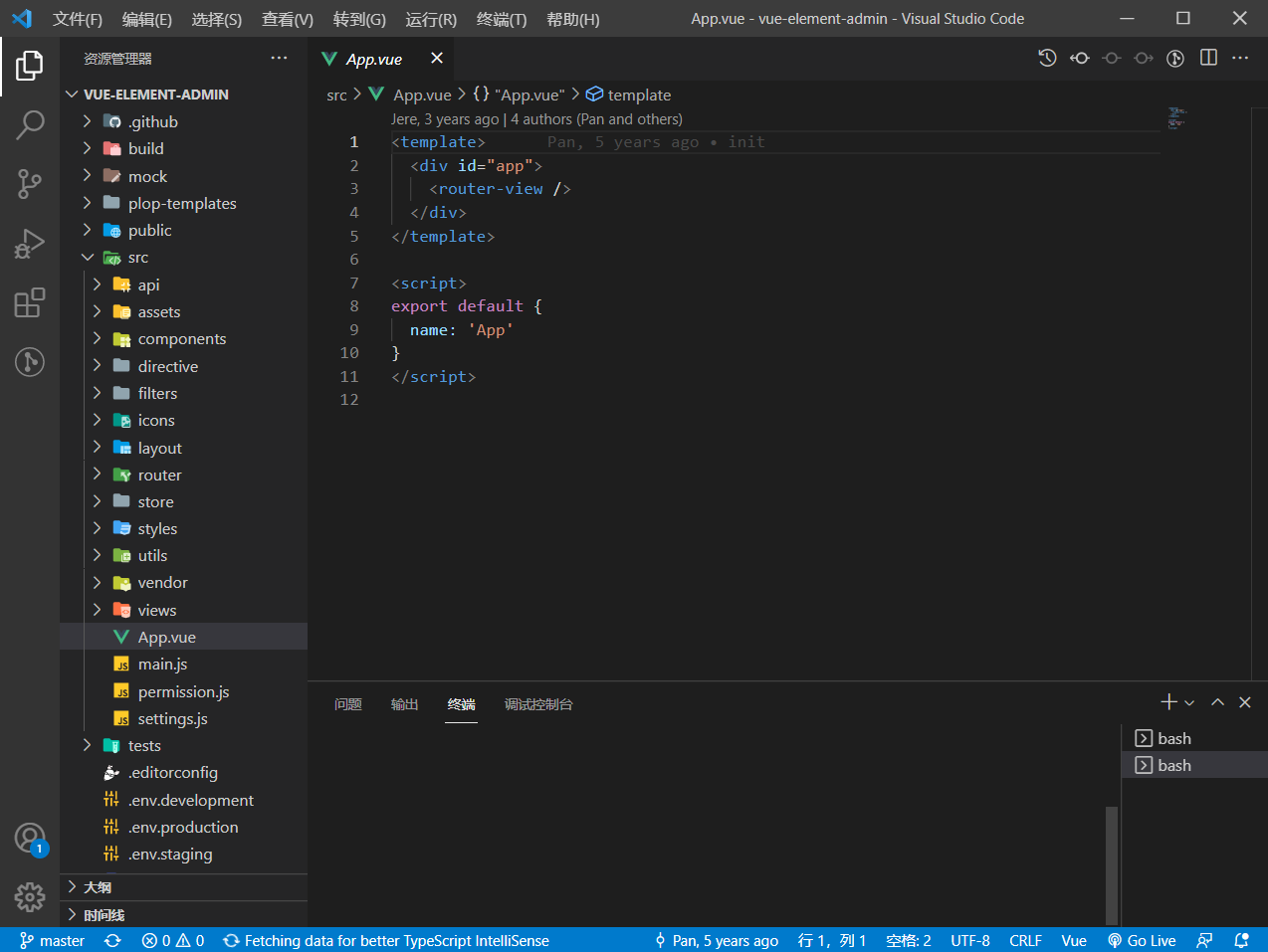Open the Search view in the activity bar
This screenshot has width=1268, height=952.
[x=30, y=125]
